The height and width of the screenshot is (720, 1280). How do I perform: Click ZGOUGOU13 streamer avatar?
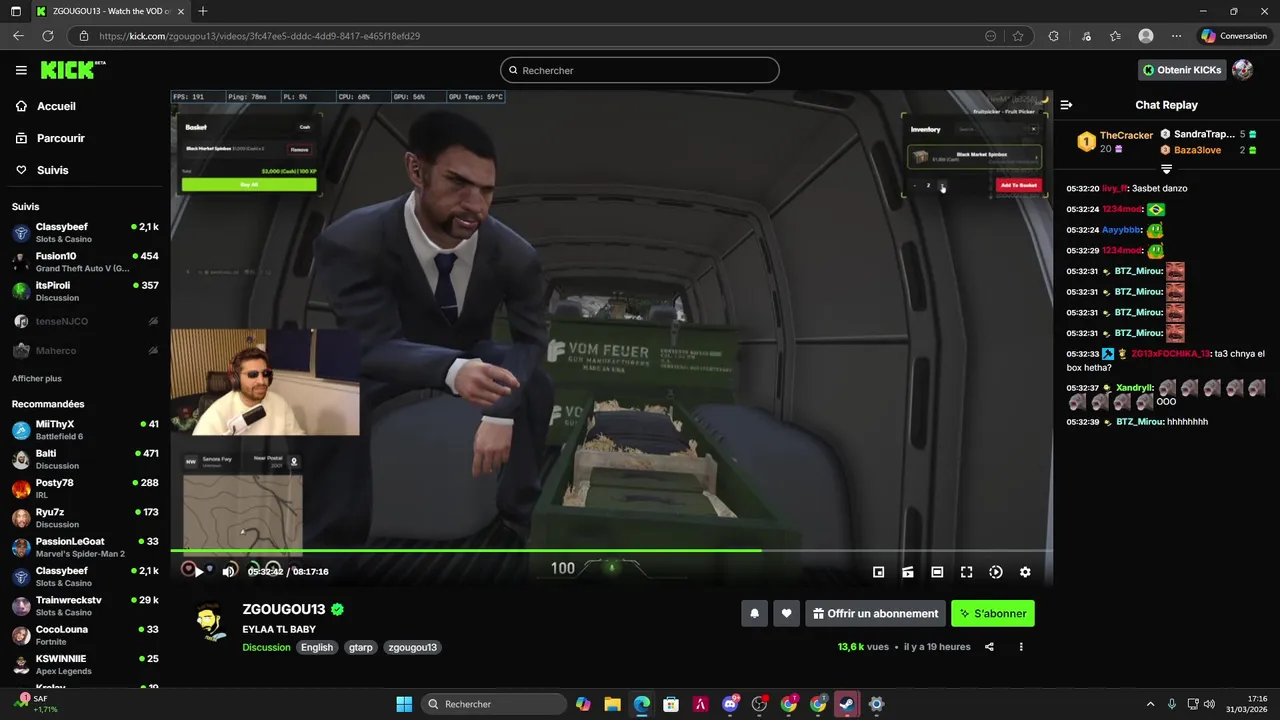[x=209, y=623]
